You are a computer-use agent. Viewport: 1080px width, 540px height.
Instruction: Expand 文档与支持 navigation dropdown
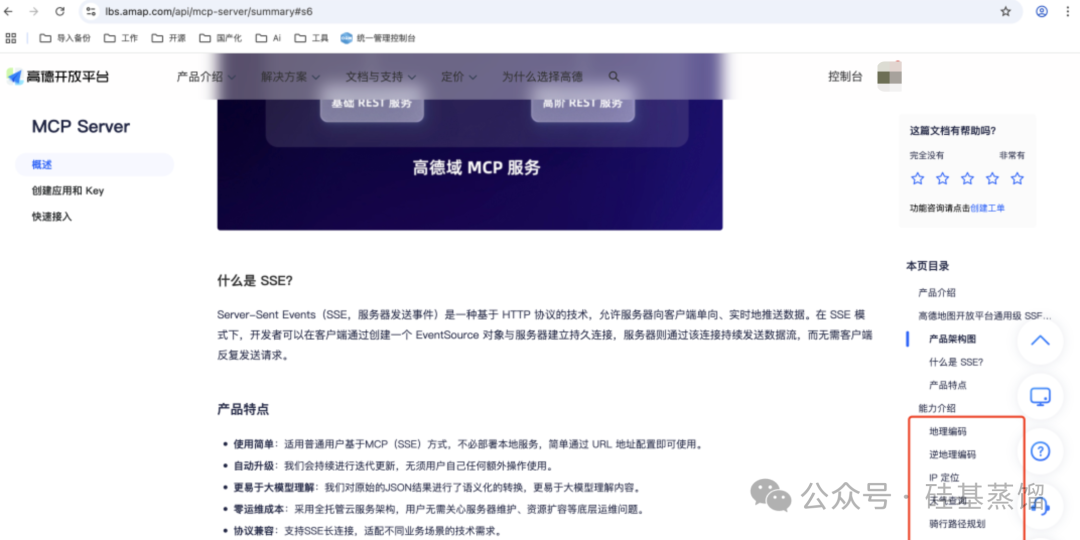point(381,76)
